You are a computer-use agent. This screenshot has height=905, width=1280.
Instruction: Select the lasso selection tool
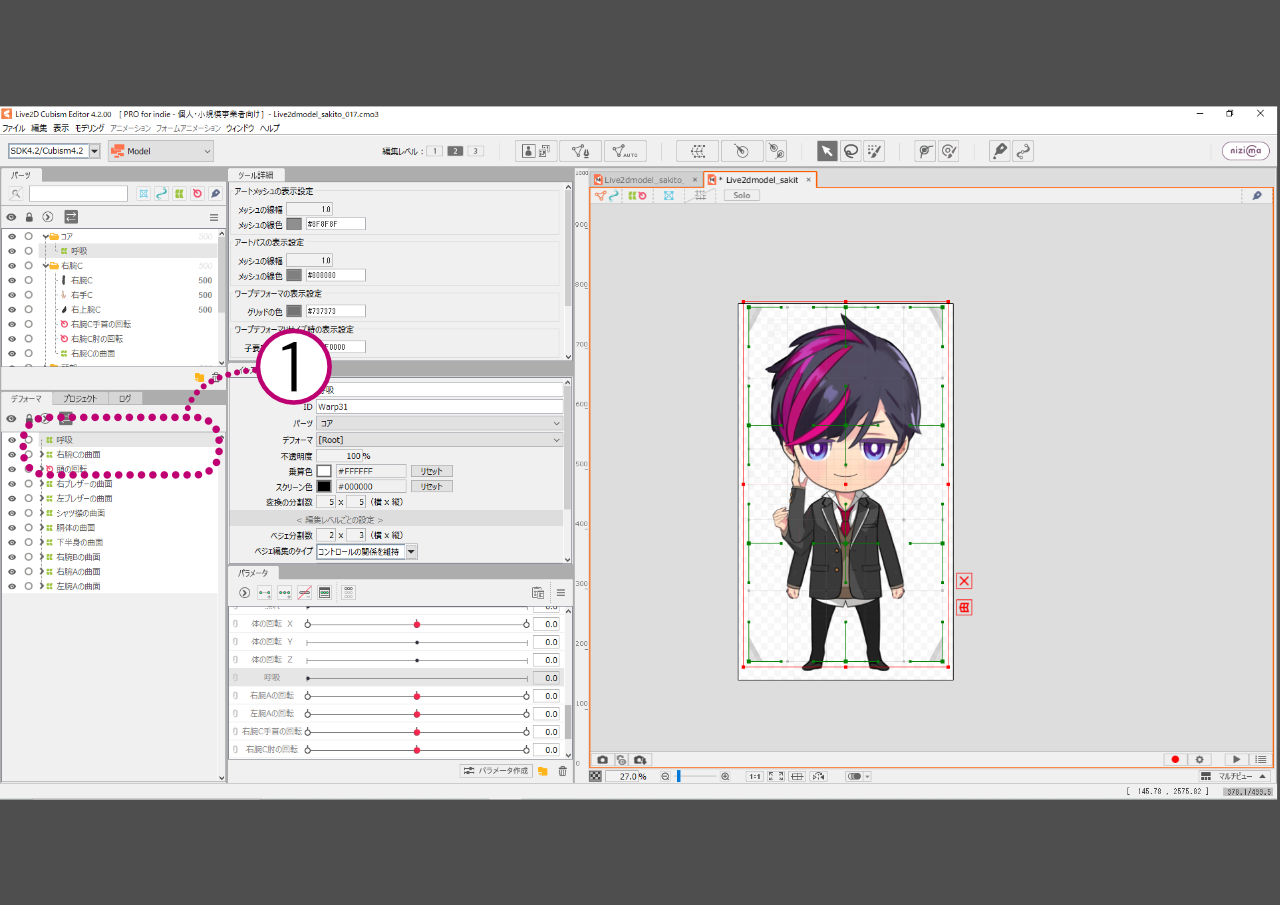851,151
